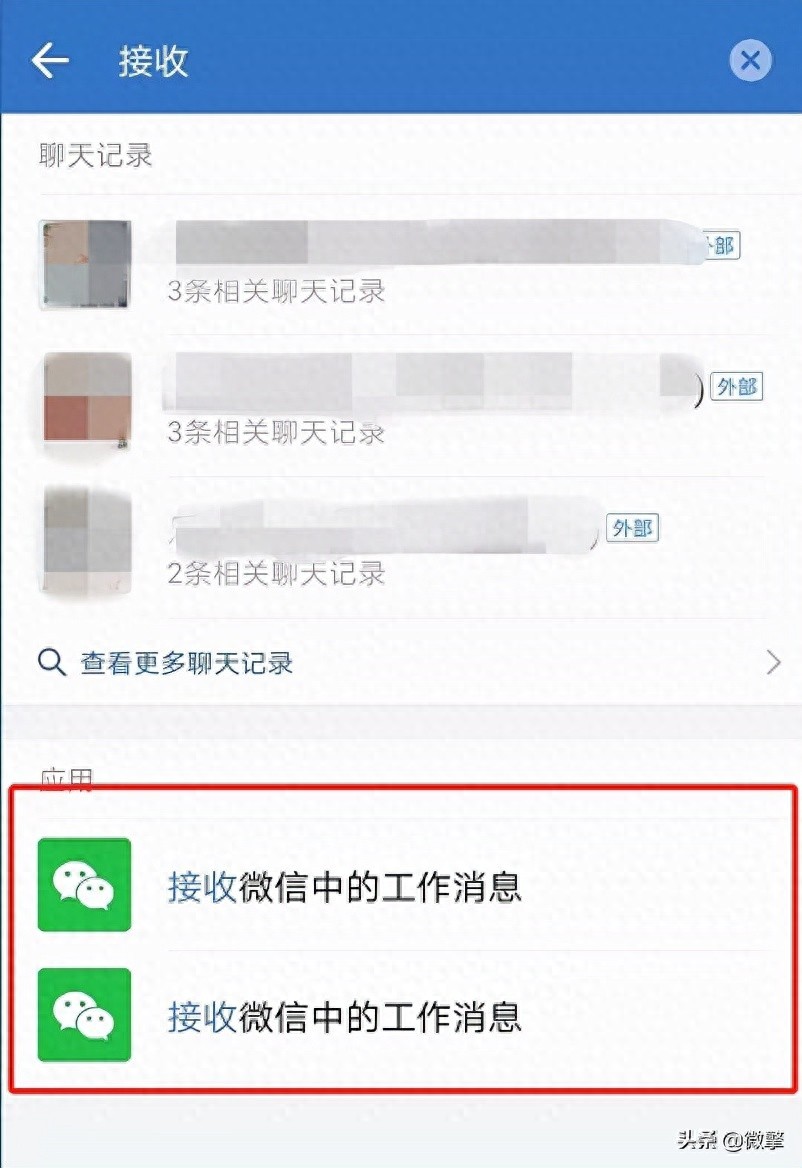
Task: Open second 接收微信中的工作消息 entry
Action: pyautogui.click(x=401, y=1015)
